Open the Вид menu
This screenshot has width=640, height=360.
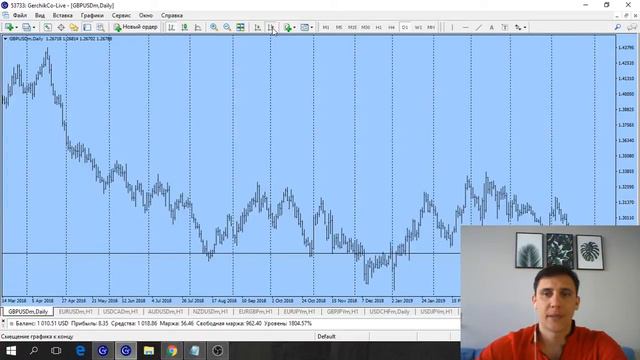coord(40,16)
